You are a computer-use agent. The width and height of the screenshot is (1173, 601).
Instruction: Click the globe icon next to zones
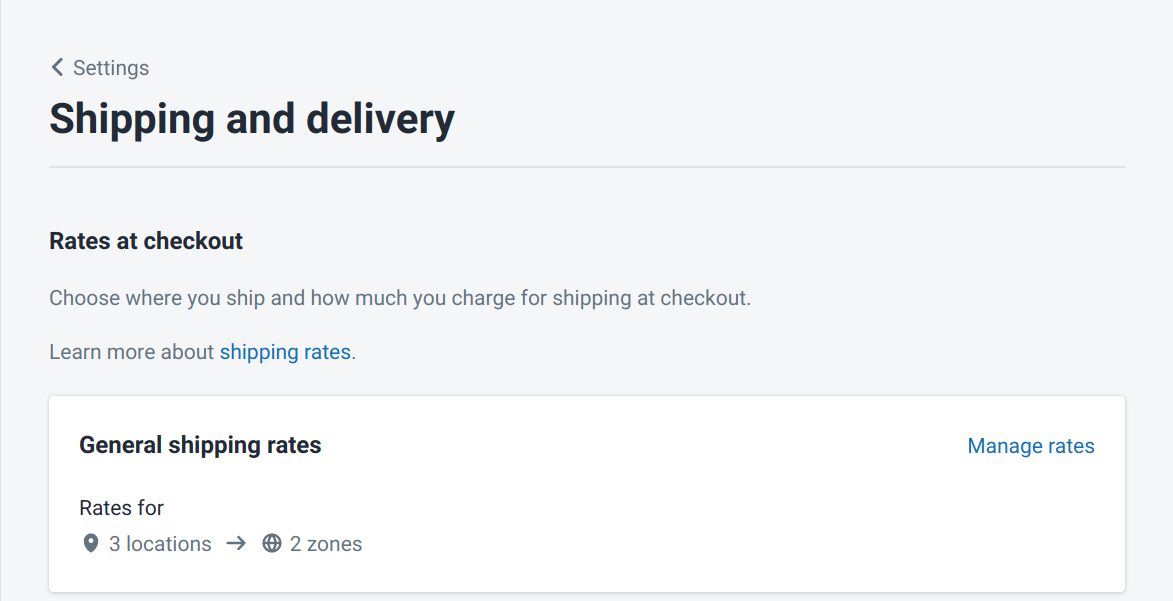point(272,544)
